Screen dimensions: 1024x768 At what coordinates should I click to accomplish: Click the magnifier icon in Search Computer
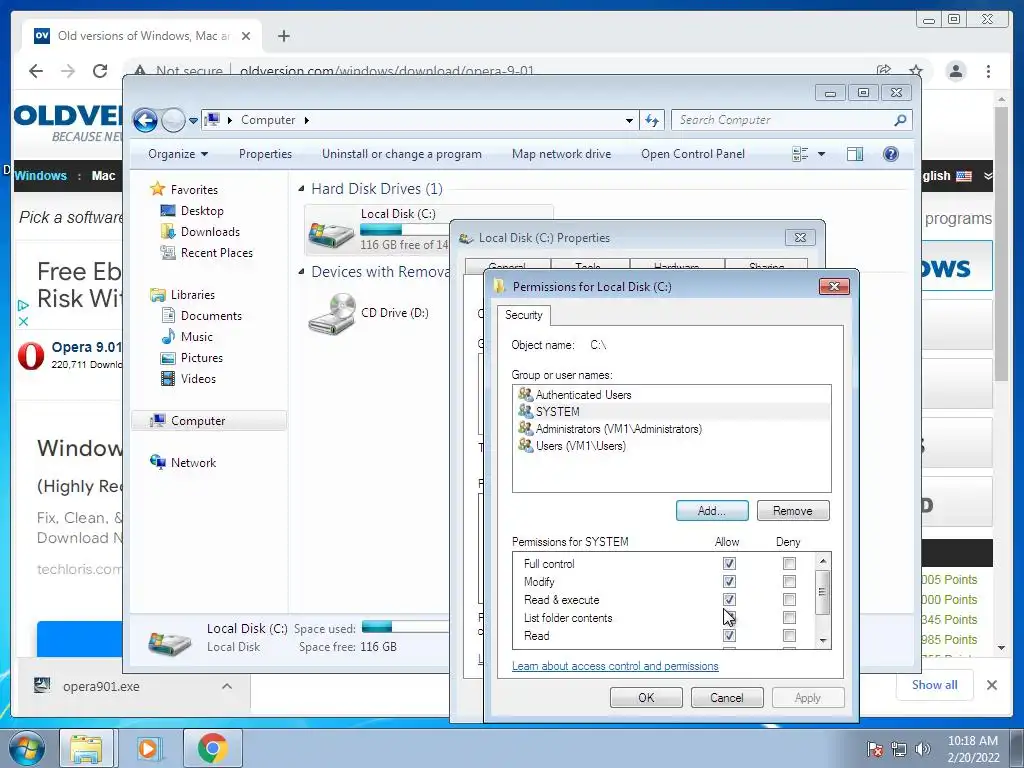click(x=900, y=120)
